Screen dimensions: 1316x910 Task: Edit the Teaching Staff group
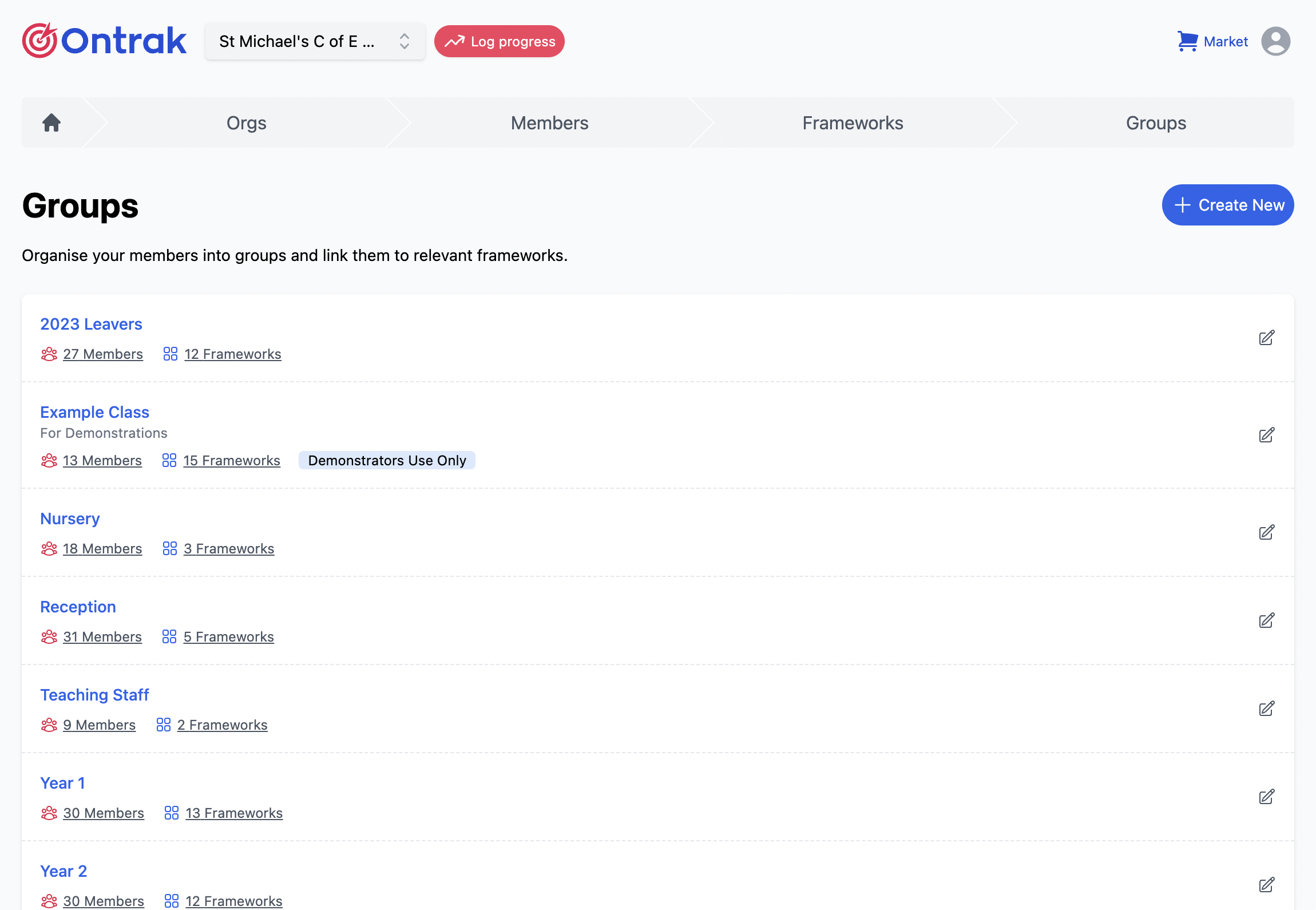(1266, 709)
